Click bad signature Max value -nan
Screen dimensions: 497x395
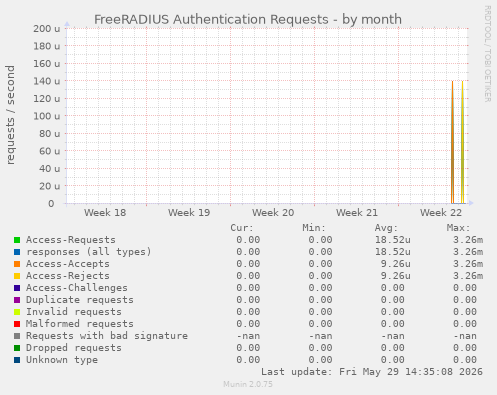pyautogui.click(x=465, y=336)
